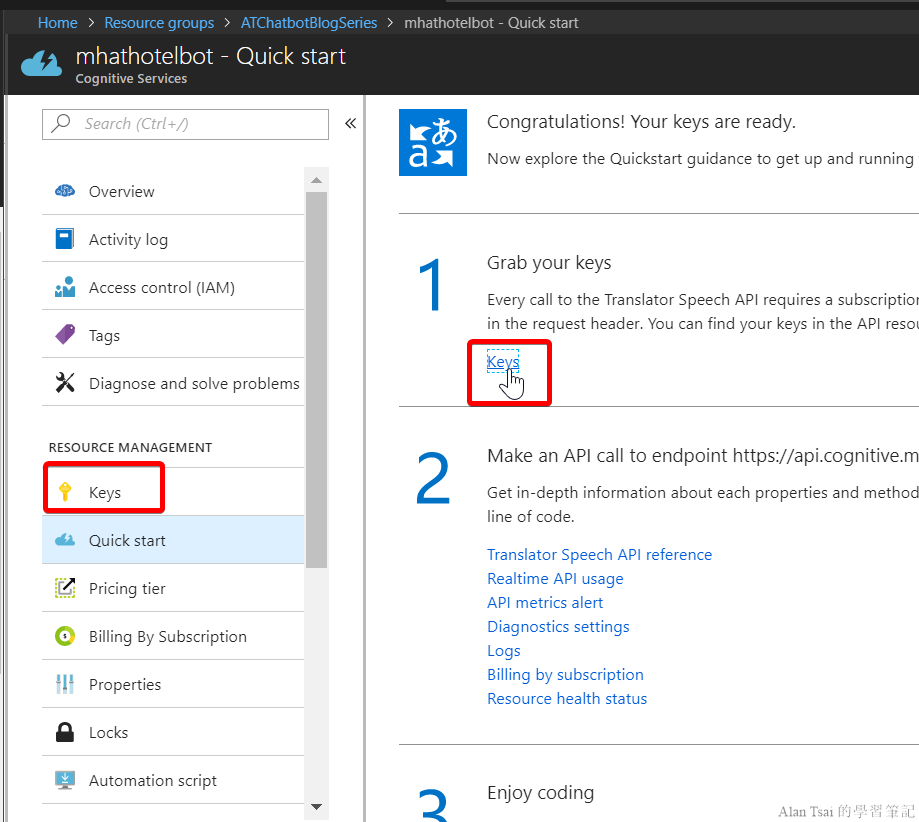Click the Access control (IAM) people icon
This screenshot has height=822, width=919.
(x=65, y=287)
